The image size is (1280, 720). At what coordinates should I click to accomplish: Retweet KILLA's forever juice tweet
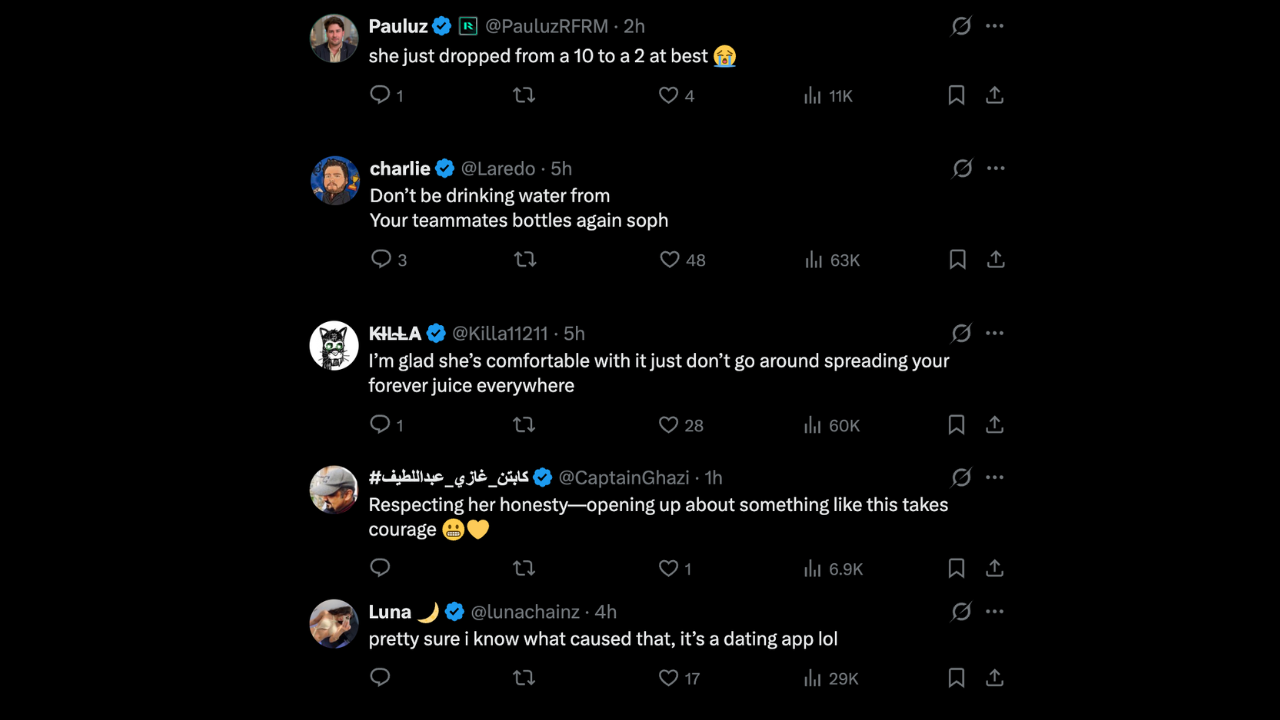pos(524,425)
